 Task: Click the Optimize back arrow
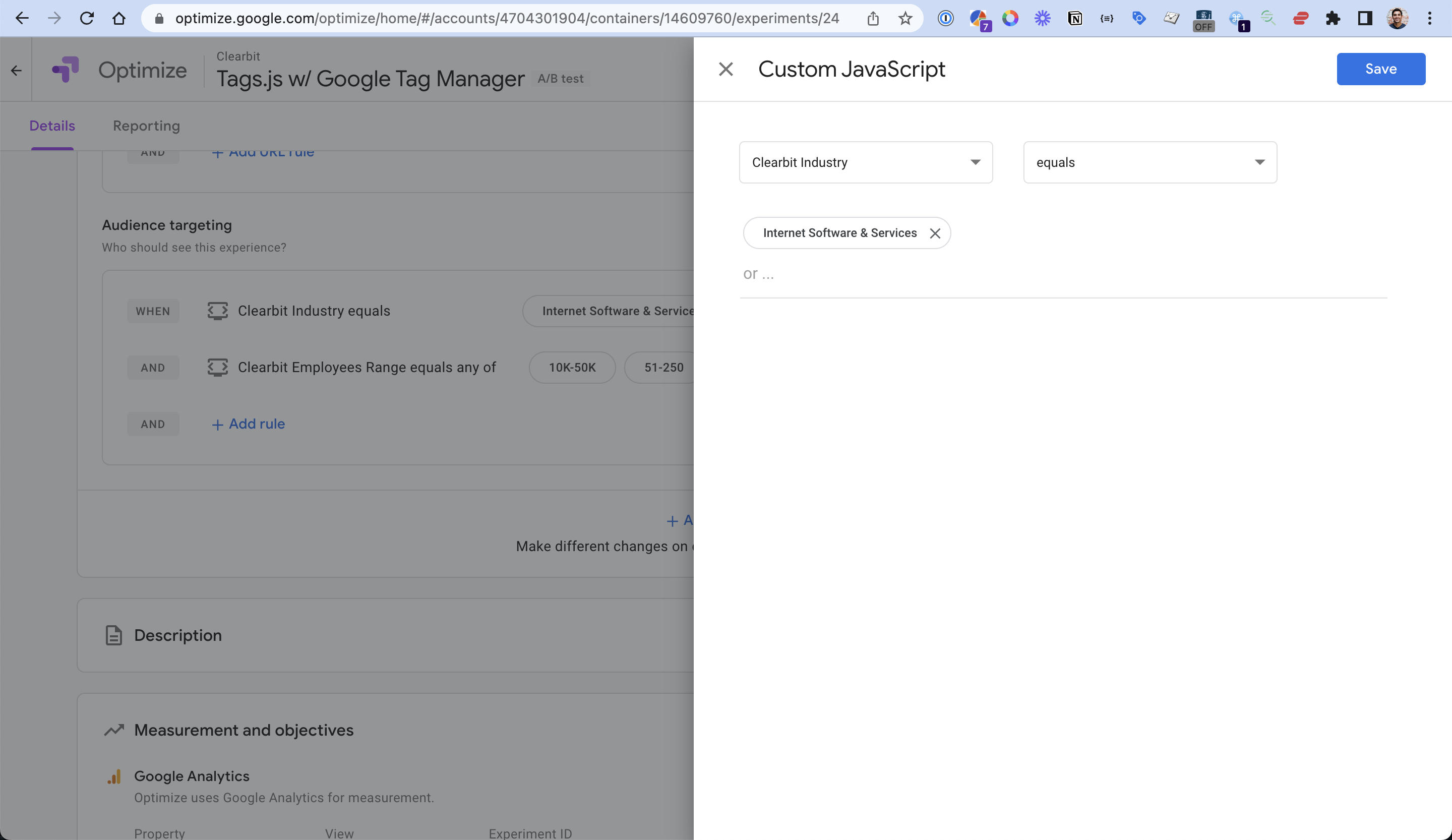[x=16, y=70]
